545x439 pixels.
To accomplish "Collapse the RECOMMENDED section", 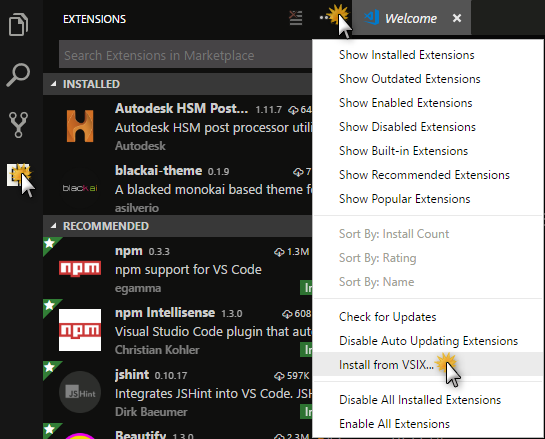I will click(x=177, y=226).
